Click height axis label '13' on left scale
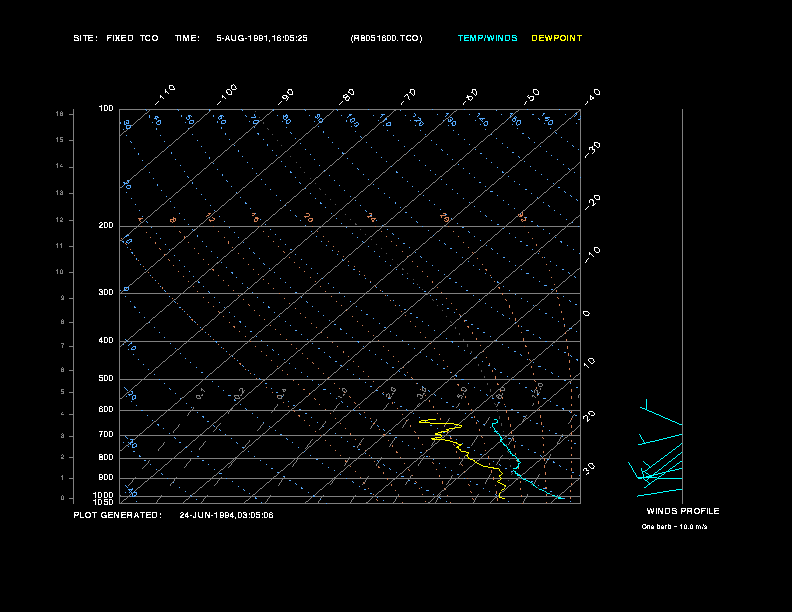Viewport: 792px width, 612px height. pos(60,193)
